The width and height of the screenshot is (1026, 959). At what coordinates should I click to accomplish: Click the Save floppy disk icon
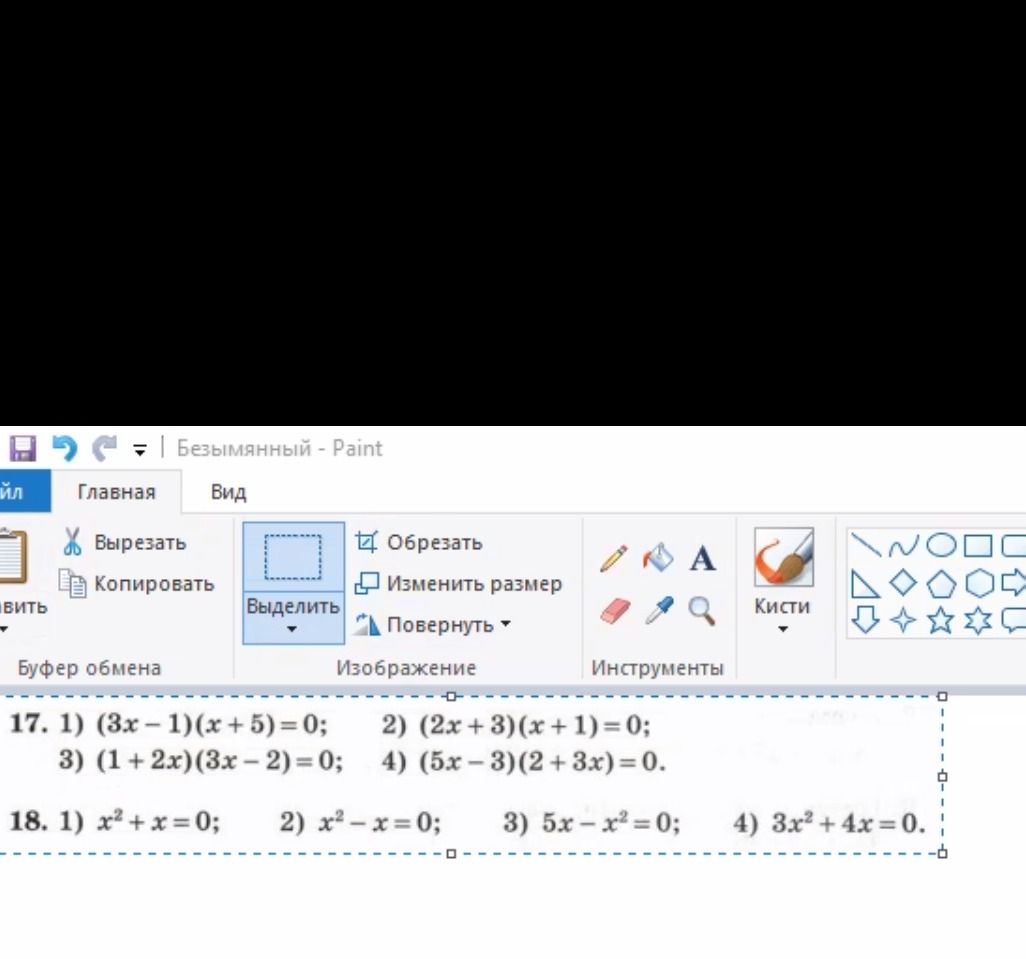pyautogui.click(x=23, y=449)
